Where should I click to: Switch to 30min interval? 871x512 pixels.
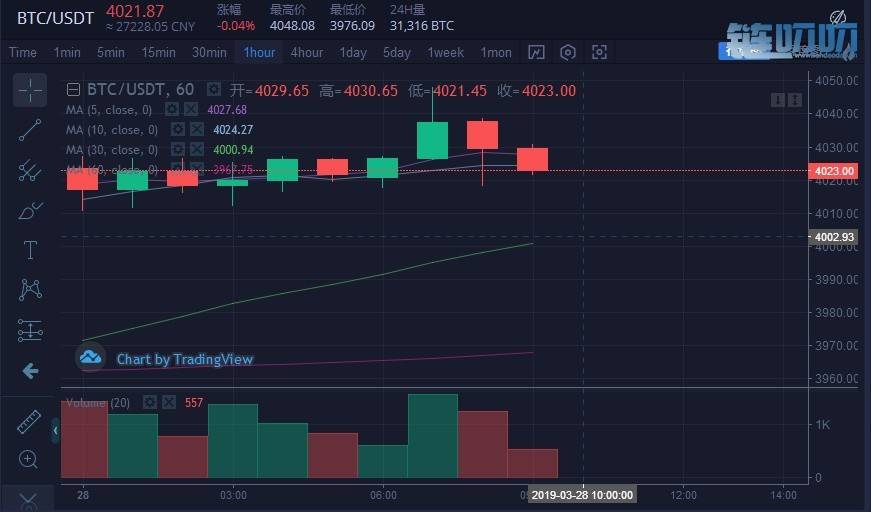[x=209, y=52]
